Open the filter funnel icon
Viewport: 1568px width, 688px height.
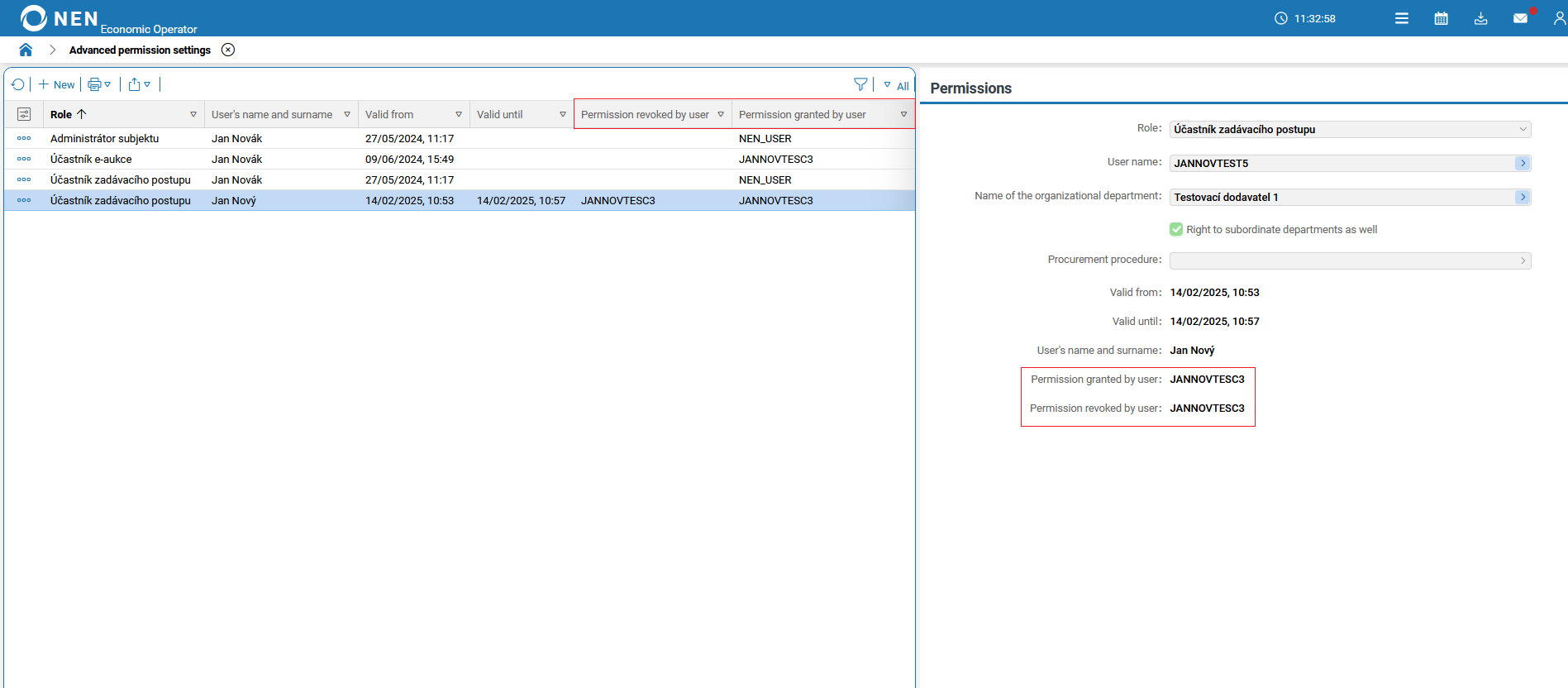click(x=860, y=84)
